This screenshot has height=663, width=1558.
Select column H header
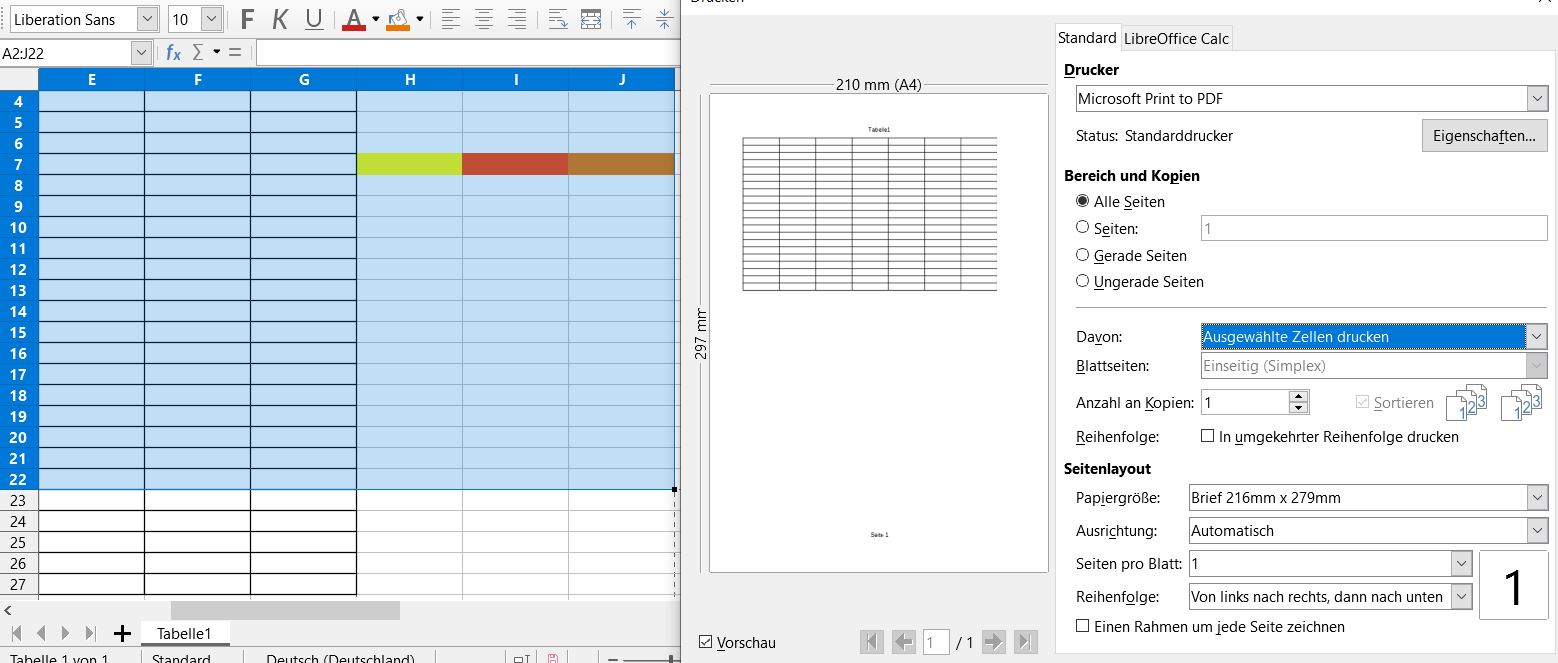point(410,80)
